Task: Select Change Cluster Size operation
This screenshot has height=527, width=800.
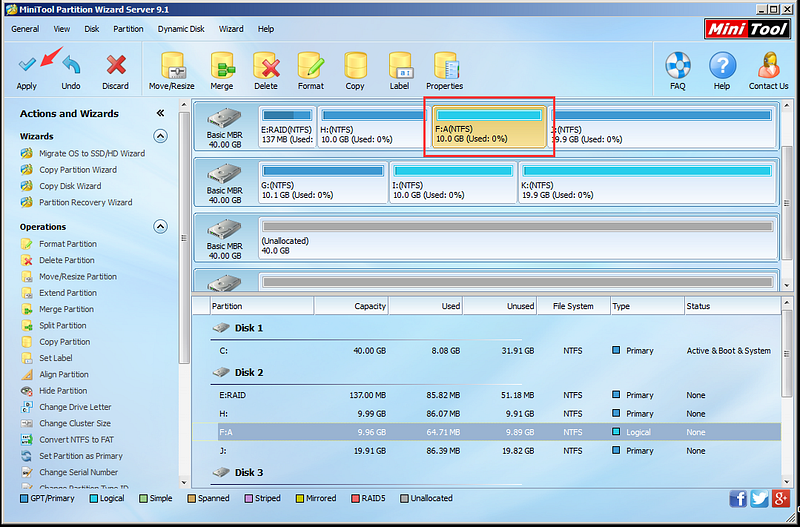Action: pyautogui.click(x=66, y=423)
